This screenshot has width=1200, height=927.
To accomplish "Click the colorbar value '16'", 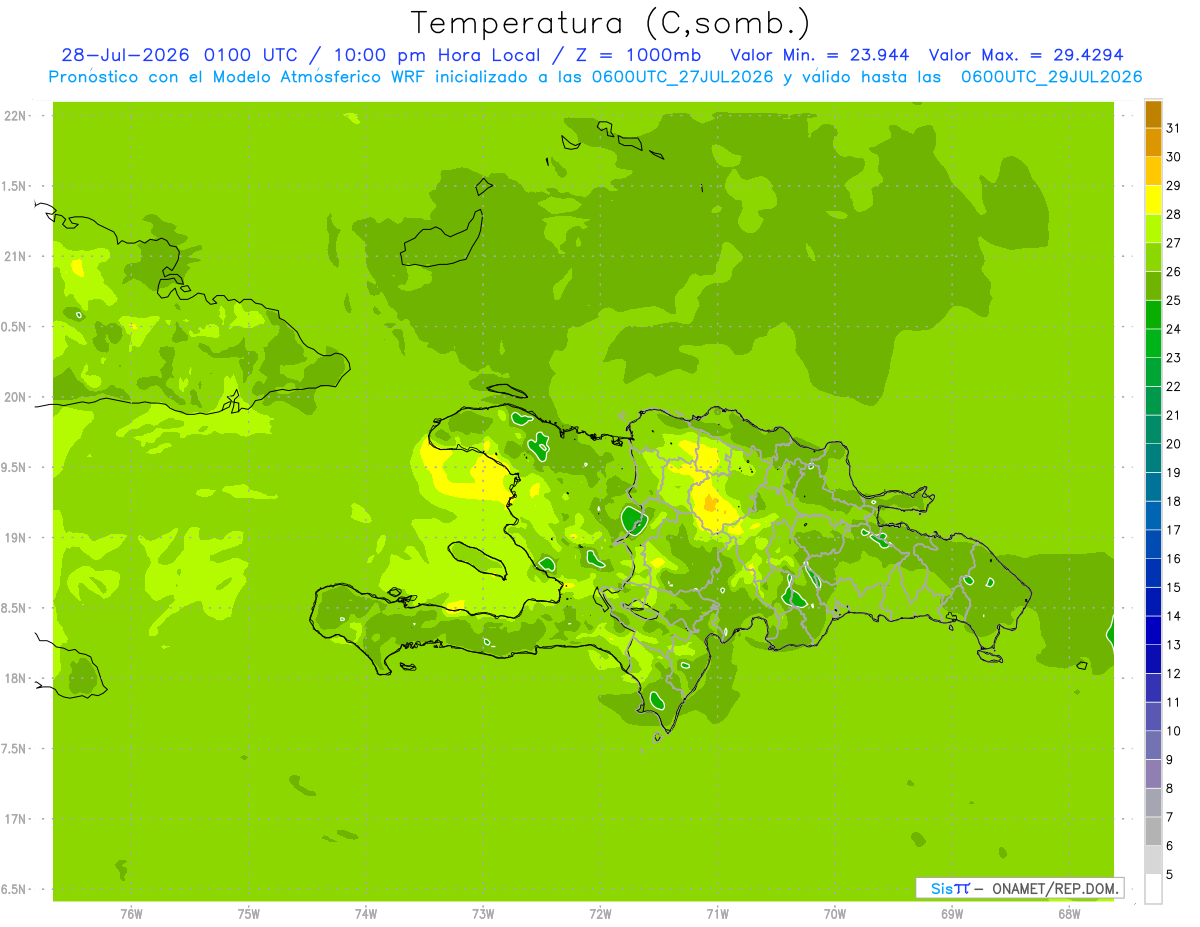I will (x=1173, y=558).
